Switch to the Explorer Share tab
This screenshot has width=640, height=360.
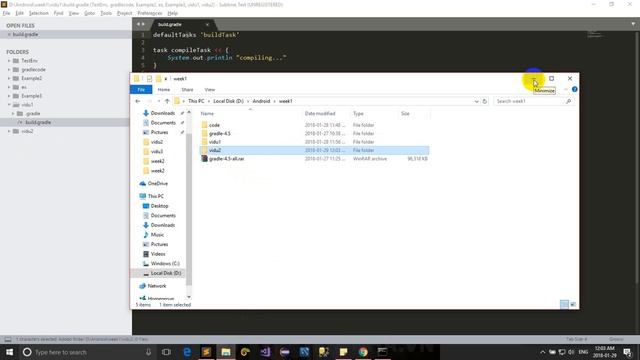point(187,89)
